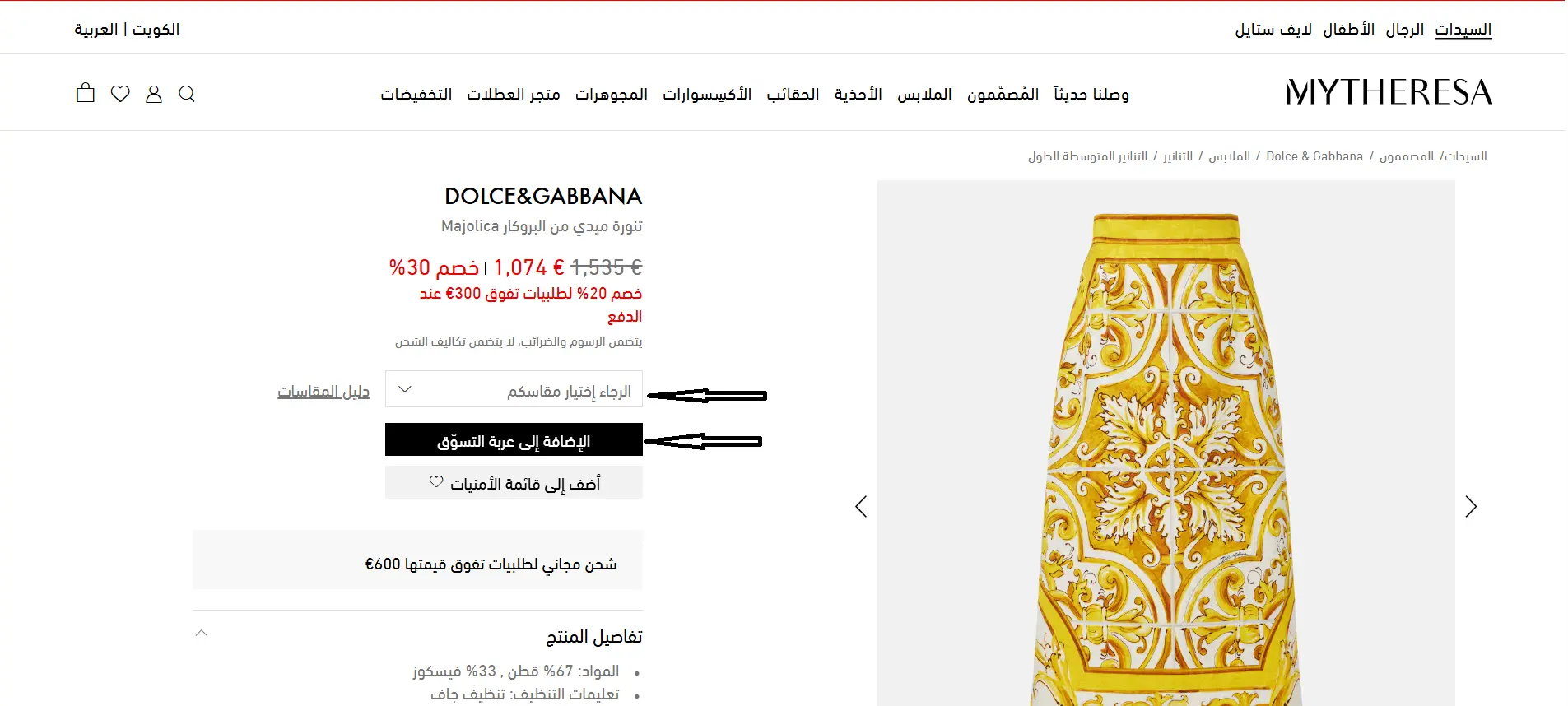The height and width of the screenshot is (706, 1568).
Task: Click the MYTHERESA logo
Action: click(1389, 92)
